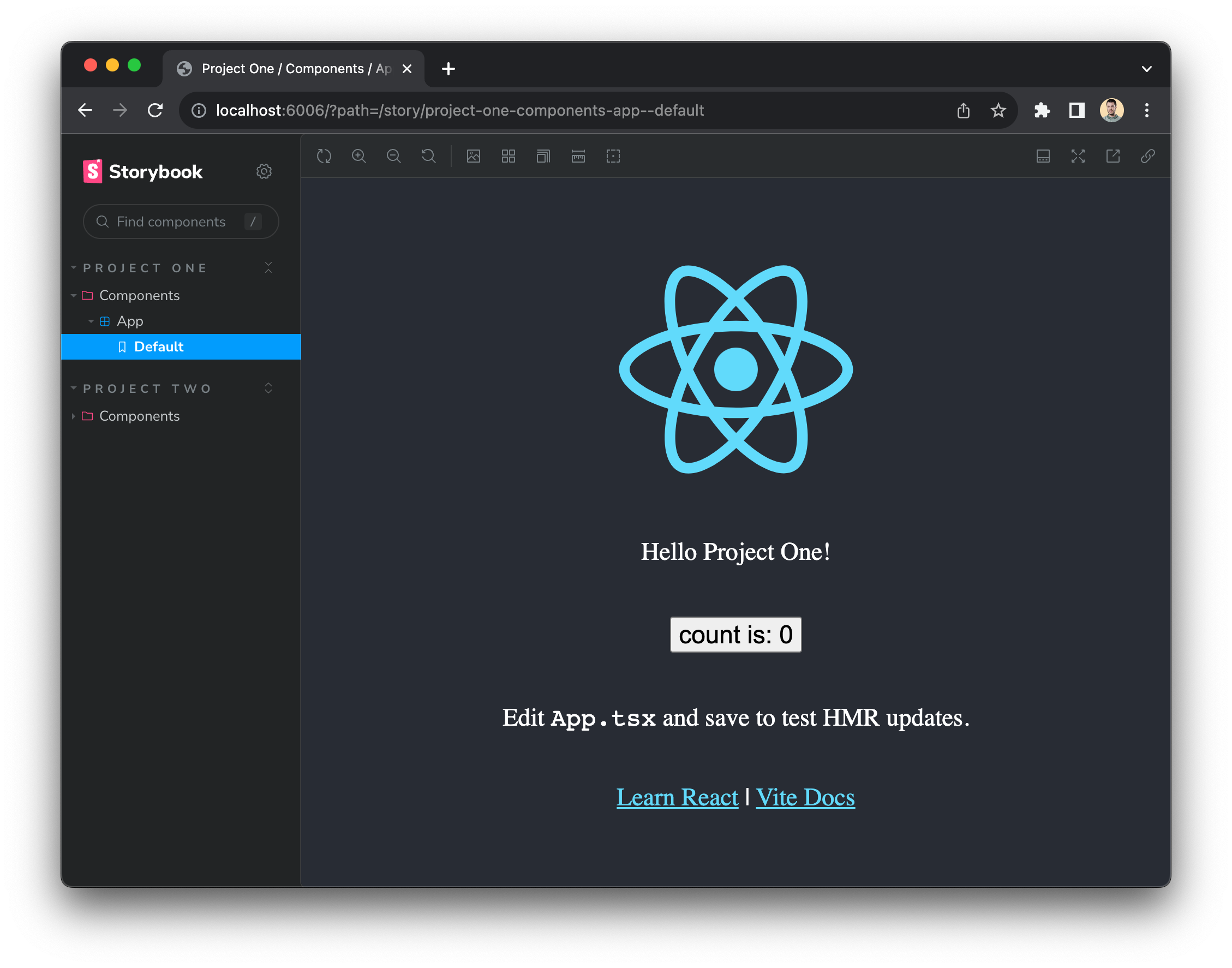1232x968 pixels.
Task: Enable the measure tool icon
Action: point(578,156)
